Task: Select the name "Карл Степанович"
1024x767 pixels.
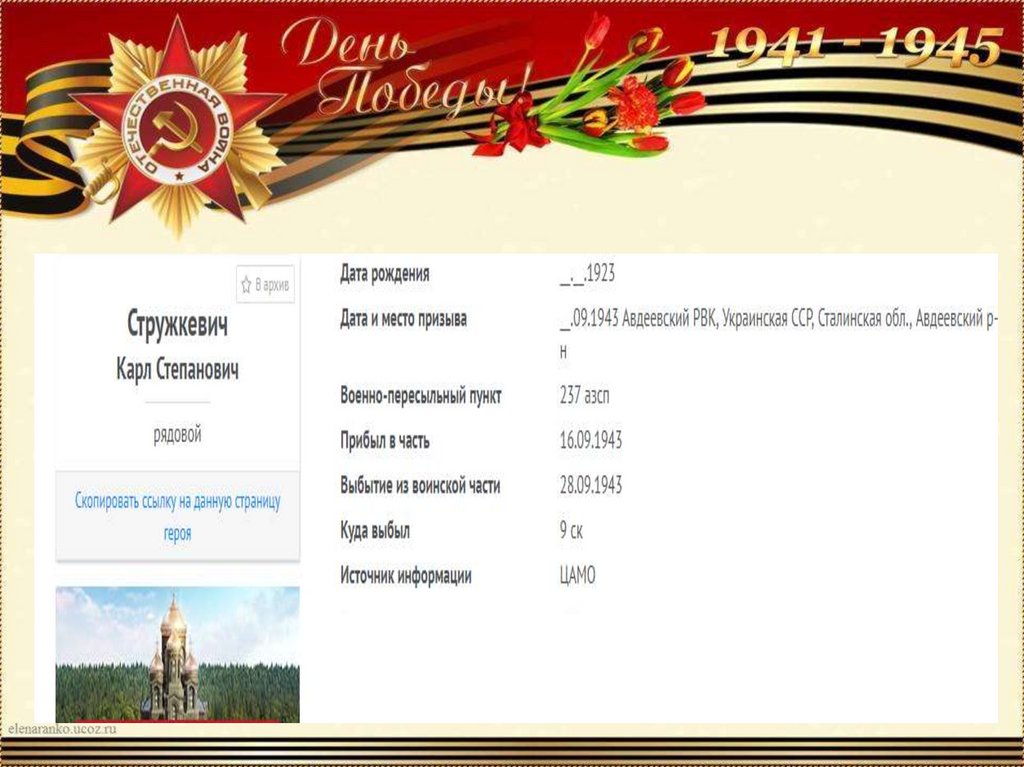Action: [x=178, y=369]
